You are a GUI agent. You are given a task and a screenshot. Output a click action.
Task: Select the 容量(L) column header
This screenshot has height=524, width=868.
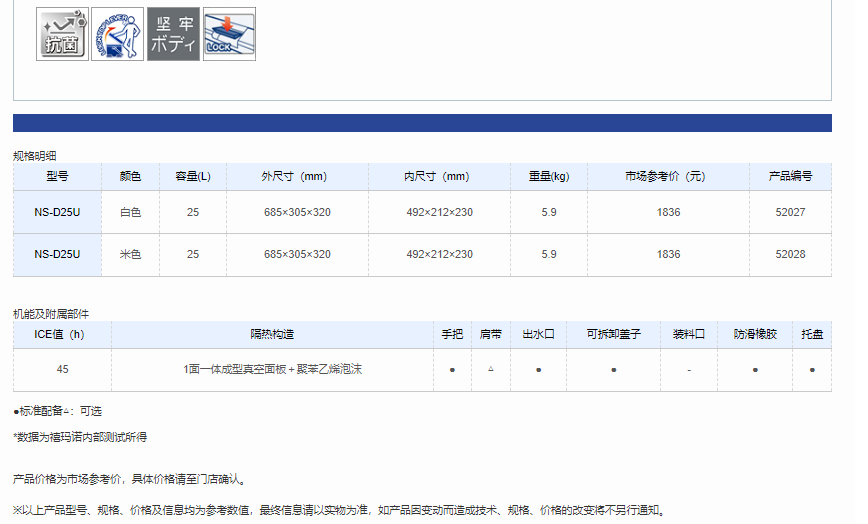point(193,177)
